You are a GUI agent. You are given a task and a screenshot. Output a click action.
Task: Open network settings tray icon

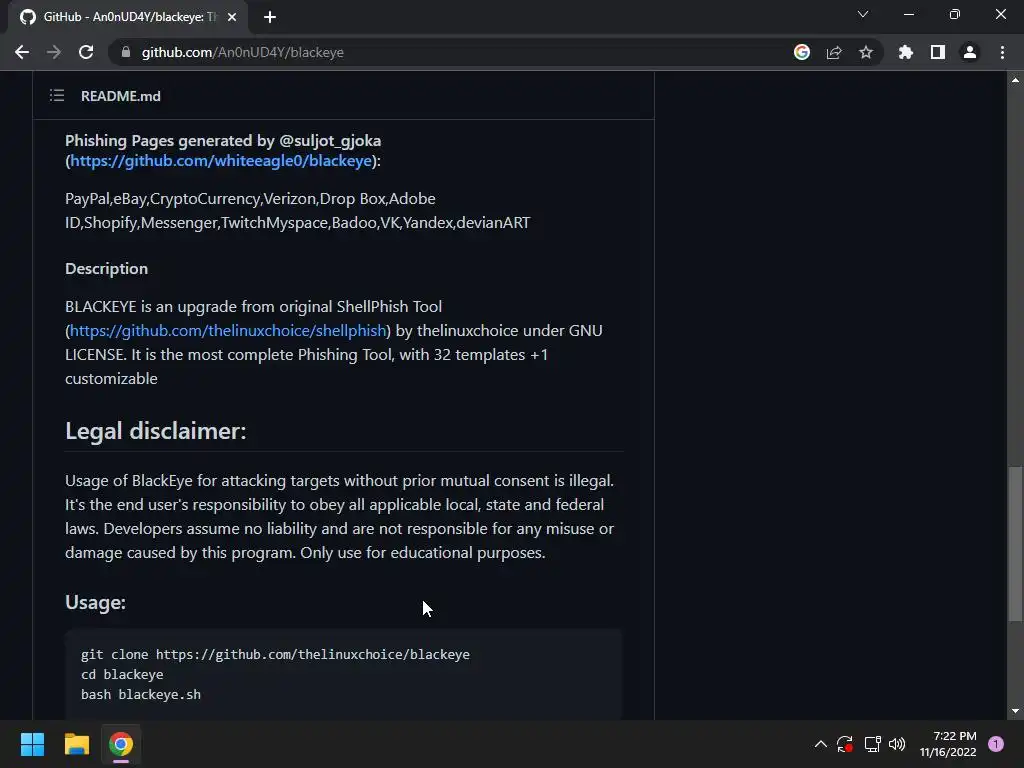872,744
